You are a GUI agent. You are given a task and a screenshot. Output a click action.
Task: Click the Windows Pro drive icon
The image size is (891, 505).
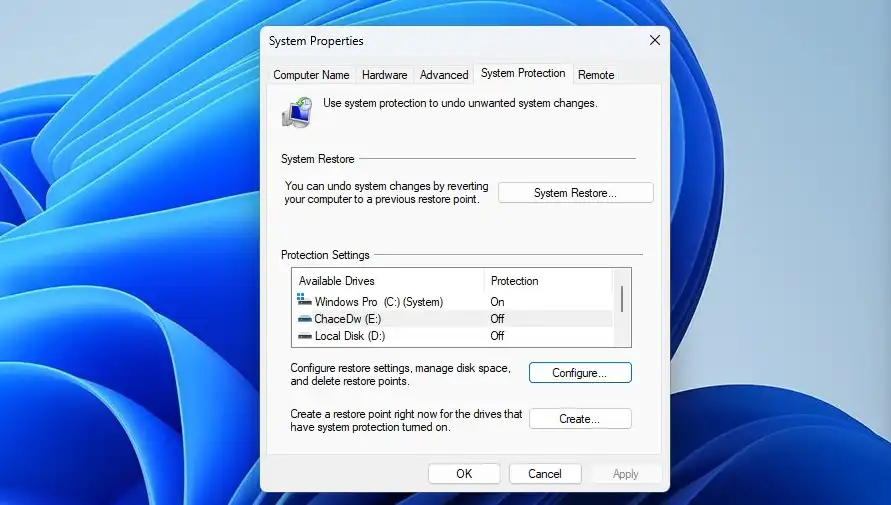pyautogui.click(x=304, y=299)
